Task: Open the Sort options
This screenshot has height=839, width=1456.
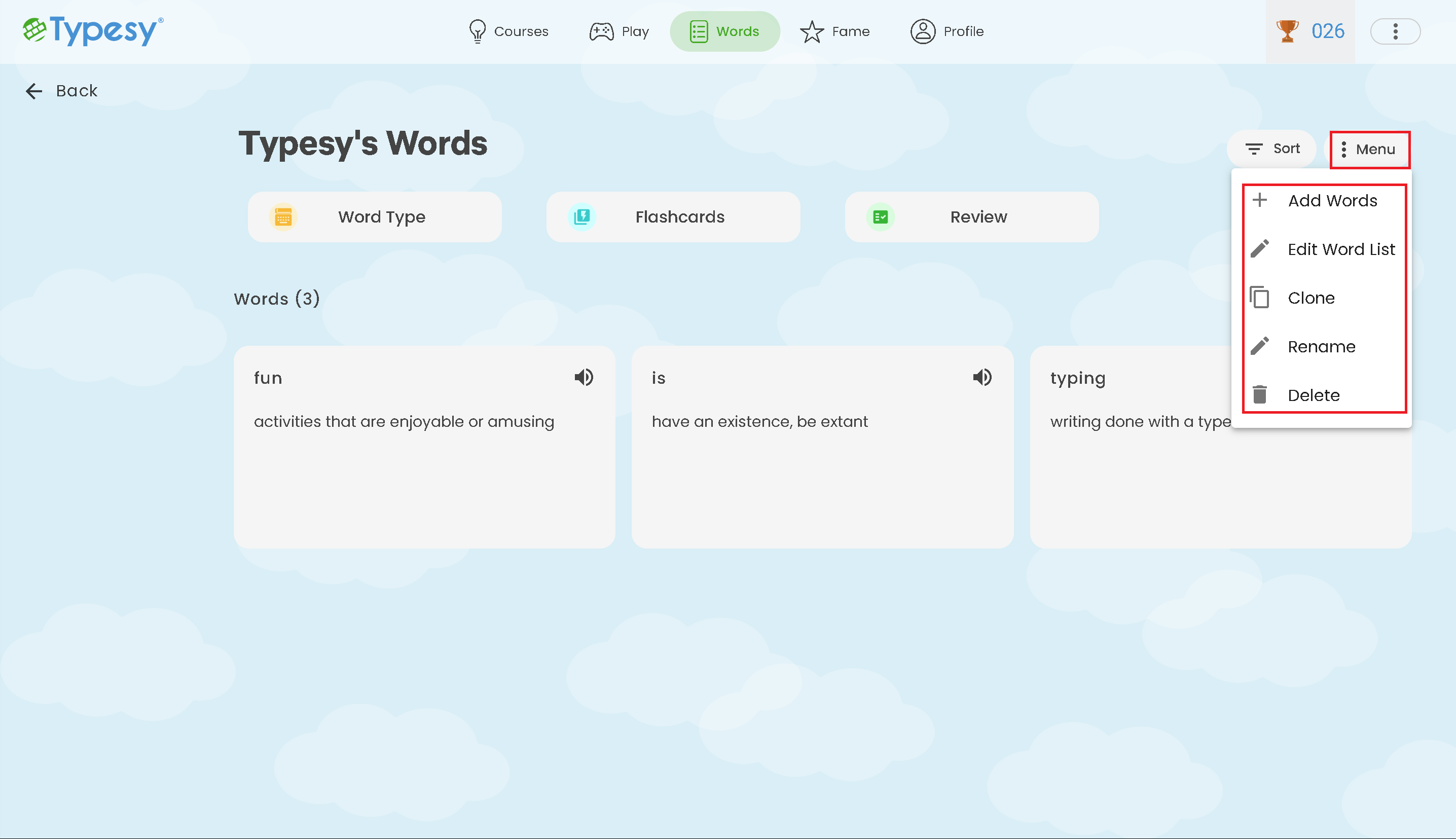Action: [1271, 148]
